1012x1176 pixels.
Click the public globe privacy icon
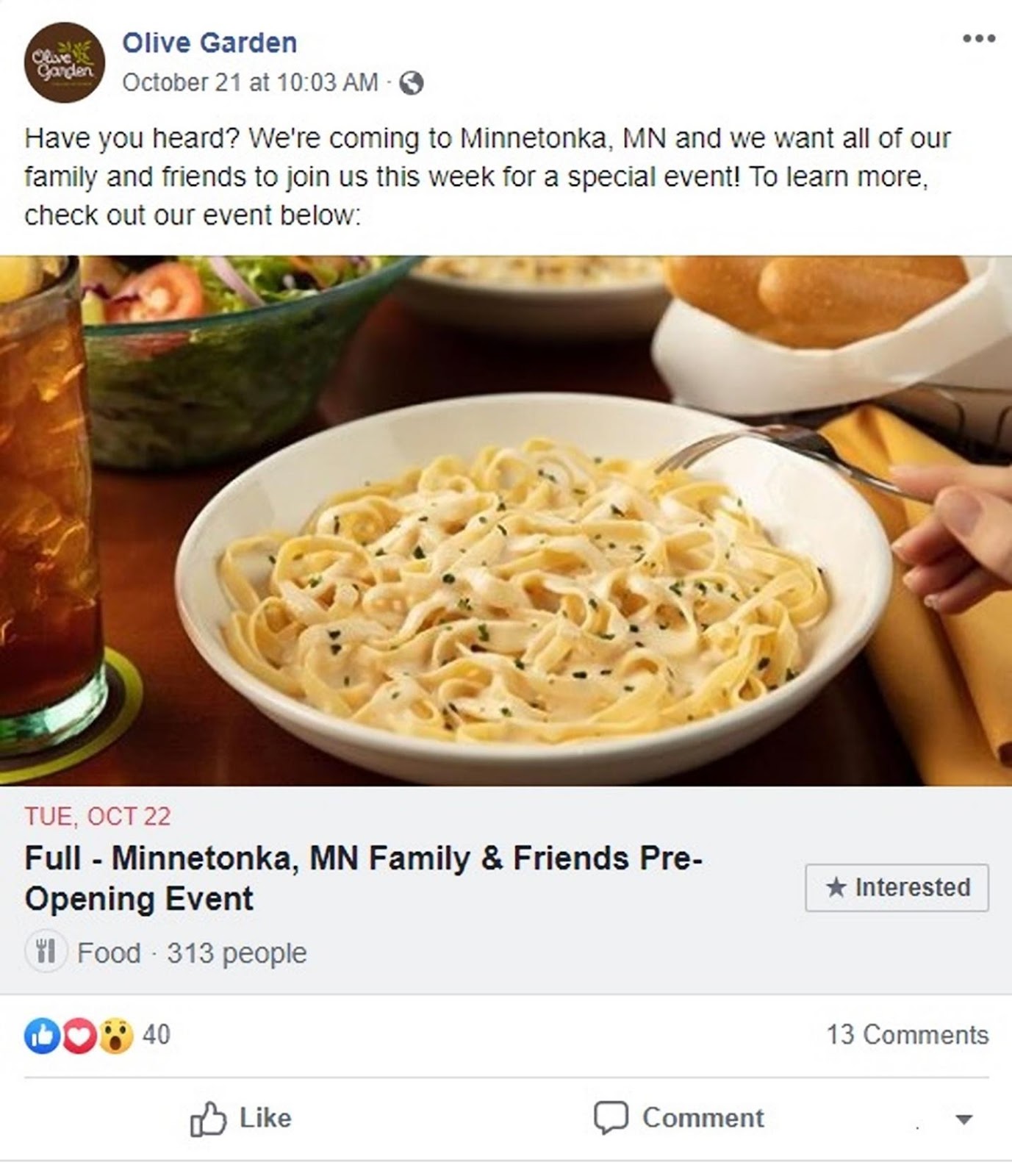click(411, 83)
